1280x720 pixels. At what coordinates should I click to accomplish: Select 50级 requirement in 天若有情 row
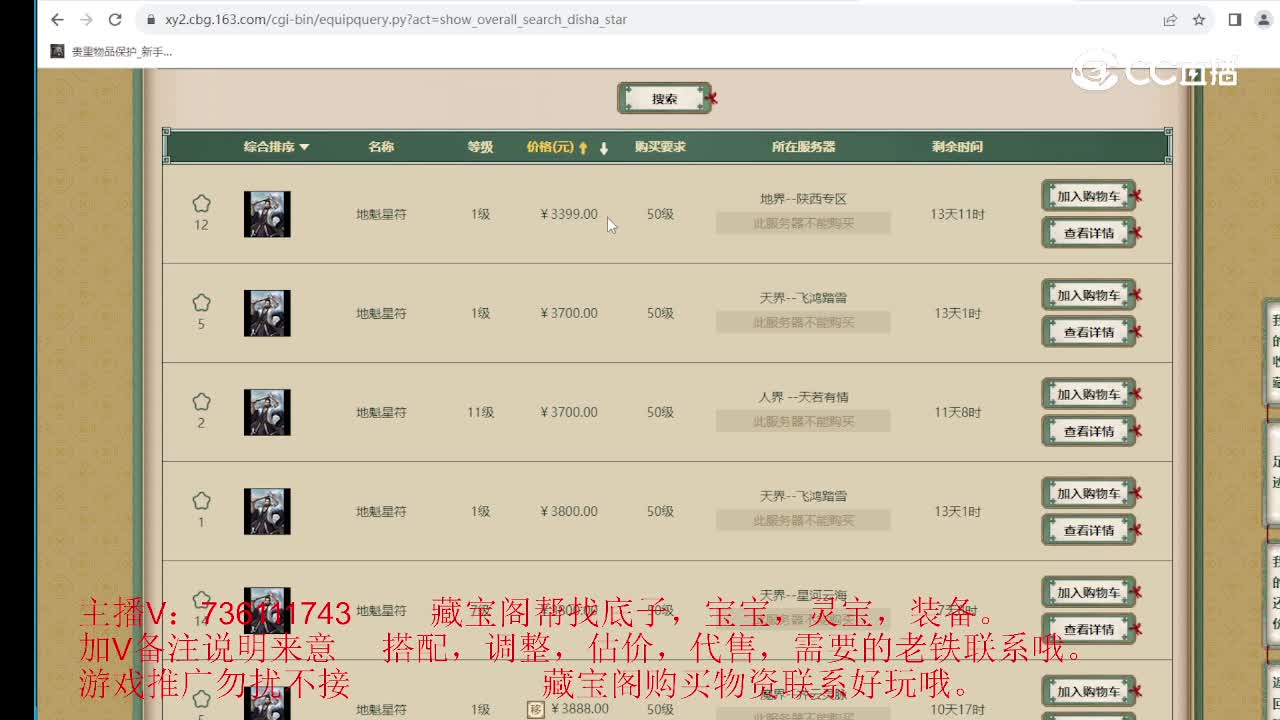tap(660, 412)
